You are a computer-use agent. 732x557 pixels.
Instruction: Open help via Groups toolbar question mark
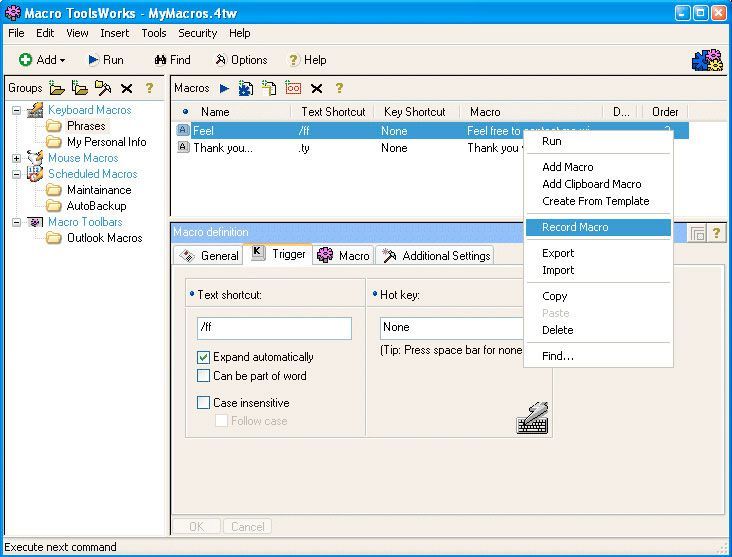point(149,88)
